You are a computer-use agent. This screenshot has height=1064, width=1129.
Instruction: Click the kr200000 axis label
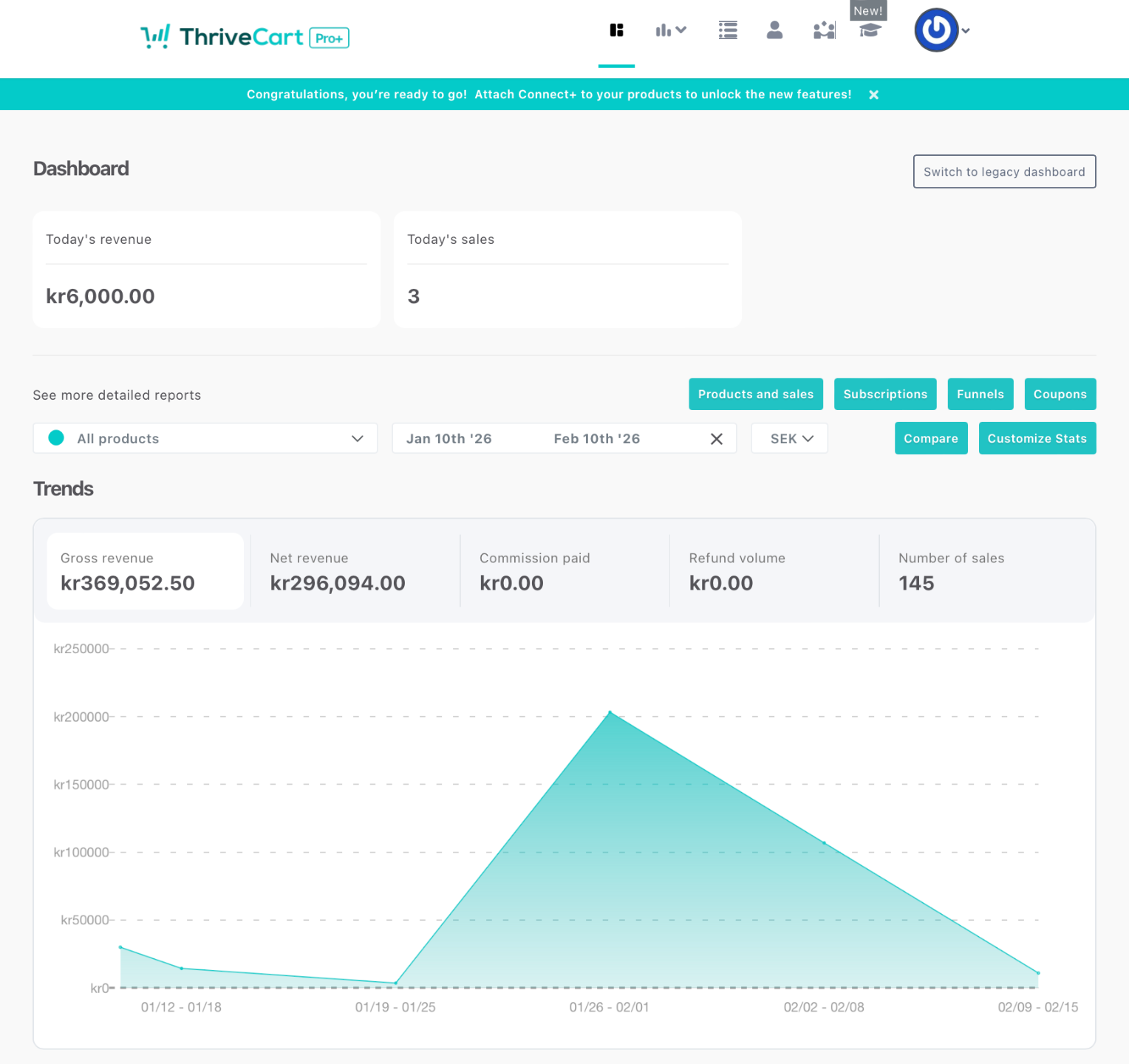point(81,717)
